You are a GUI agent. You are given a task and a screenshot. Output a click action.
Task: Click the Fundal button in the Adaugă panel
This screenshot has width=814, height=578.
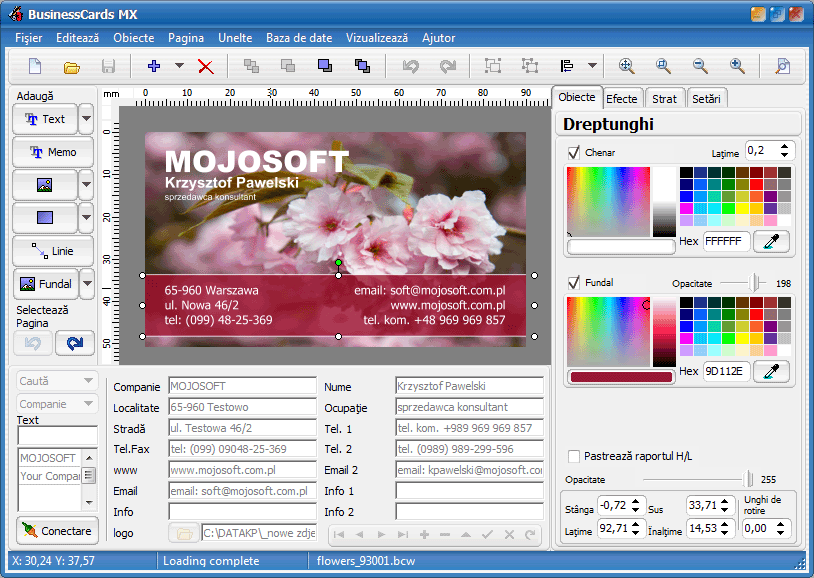point(46,284)
